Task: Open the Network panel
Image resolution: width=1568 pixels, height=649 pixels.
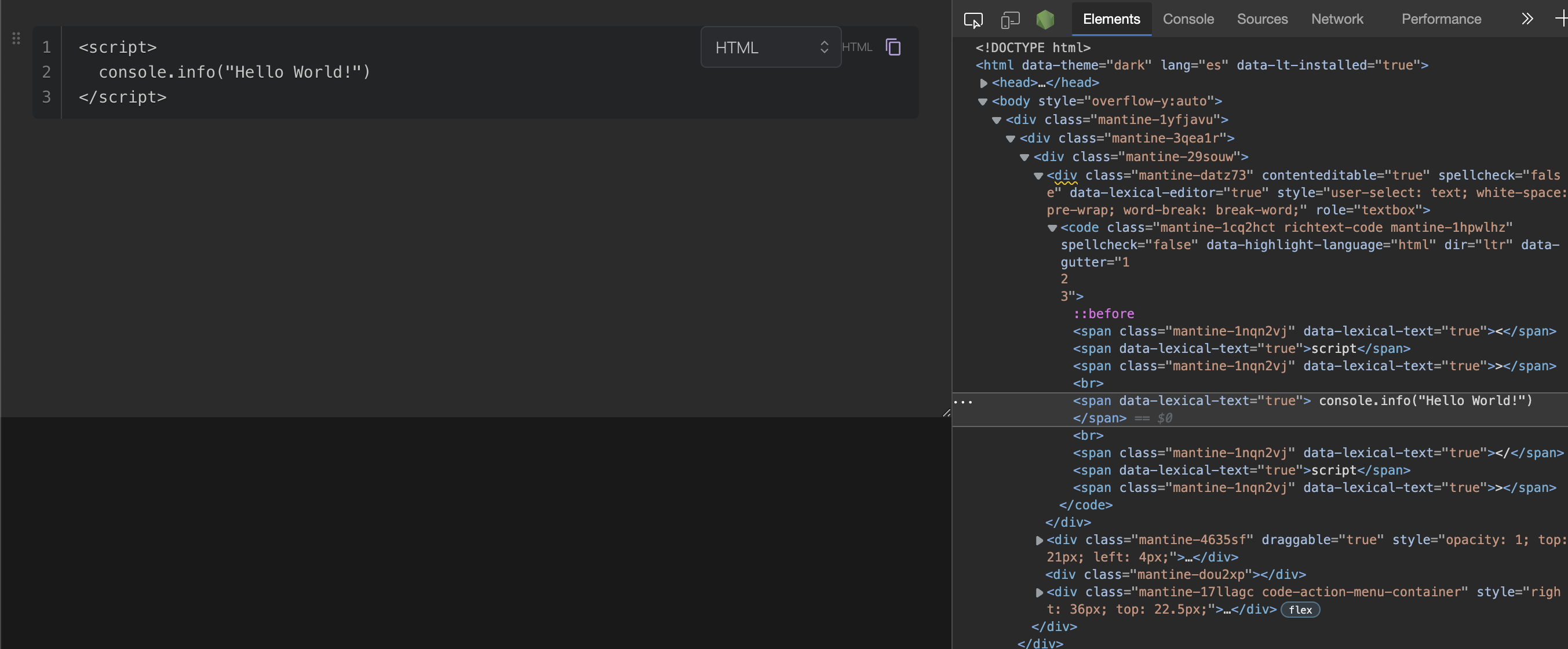Action: 1337,19
